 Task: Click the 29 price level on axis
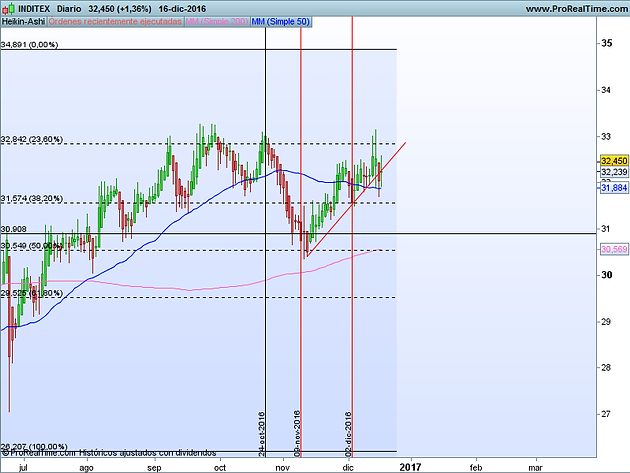606,322
